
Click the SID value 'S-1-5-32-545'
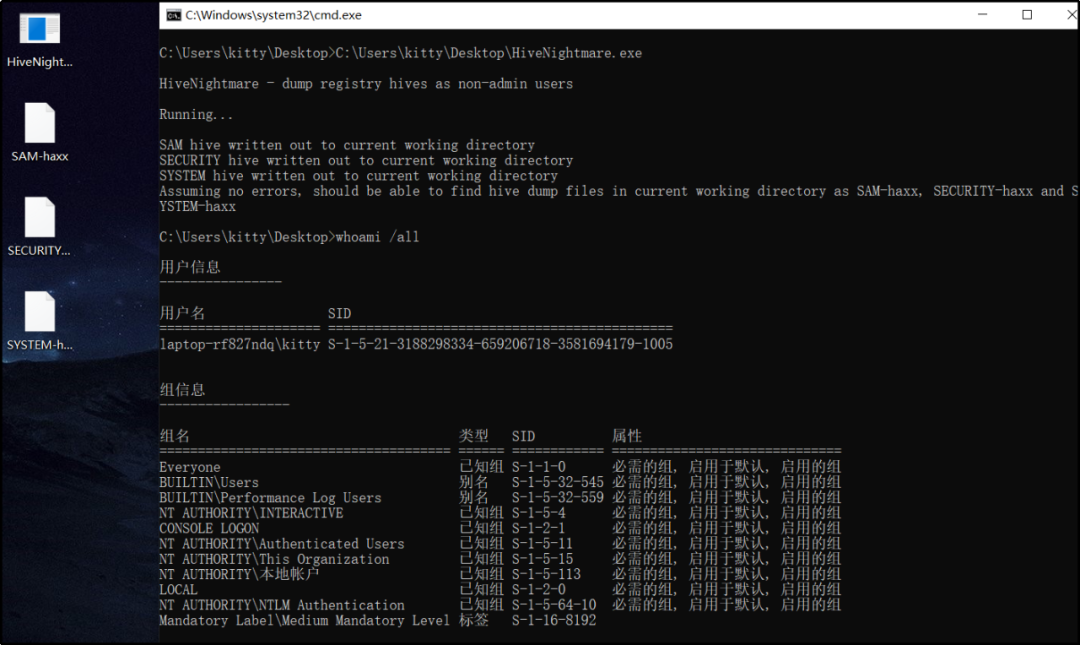[558, 482]
